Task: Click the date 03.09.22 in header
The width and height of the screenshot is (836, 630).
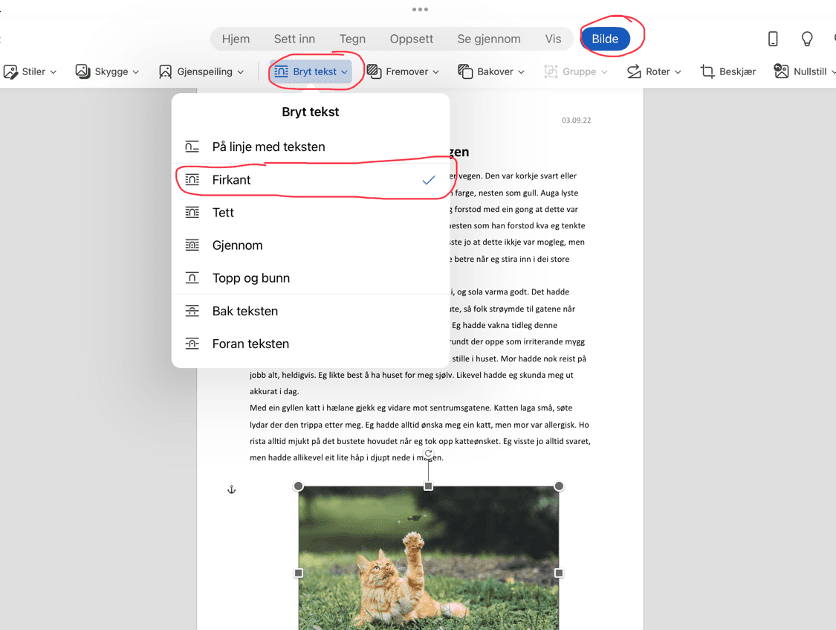Action: [576, 120]
